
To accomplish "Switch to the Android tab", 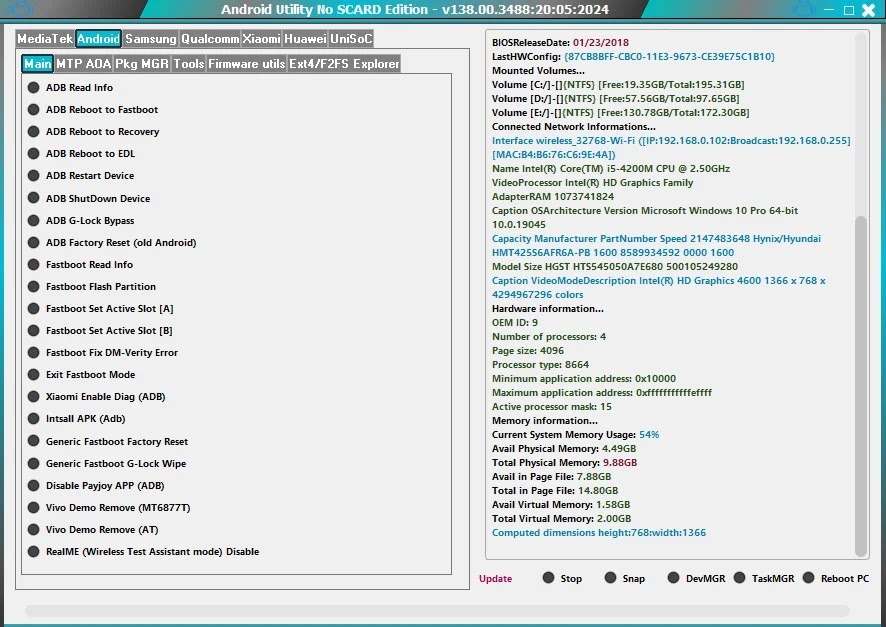I will (x=98, y=39).
